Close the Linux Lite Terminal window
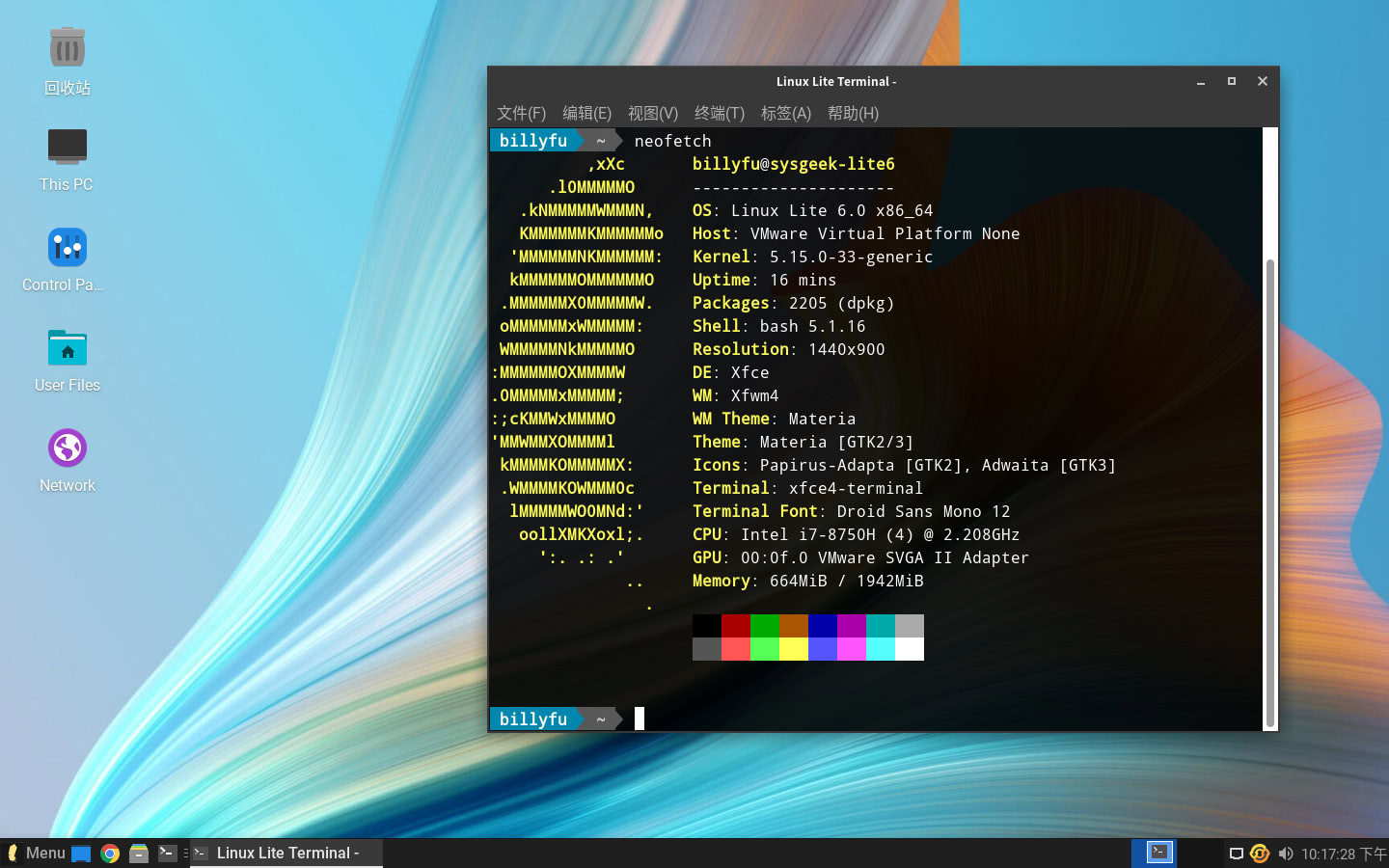This screenshot has width=1389, height=868. [1263, 82]
